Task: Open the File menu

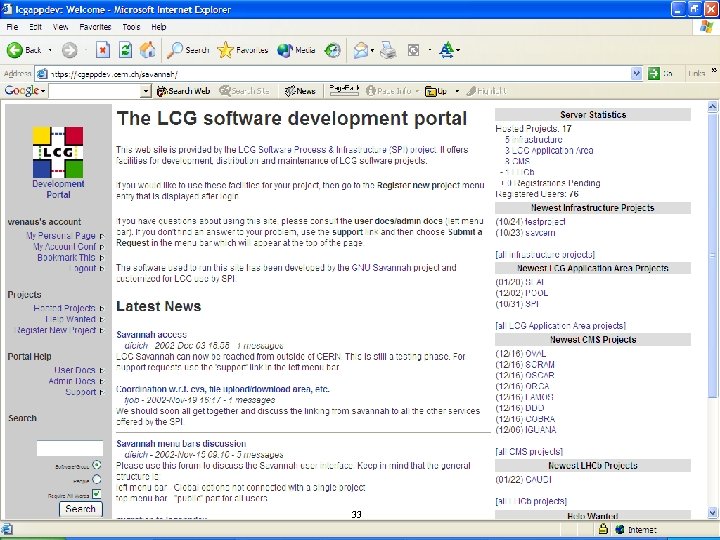Action: click(x=12, y=27)
